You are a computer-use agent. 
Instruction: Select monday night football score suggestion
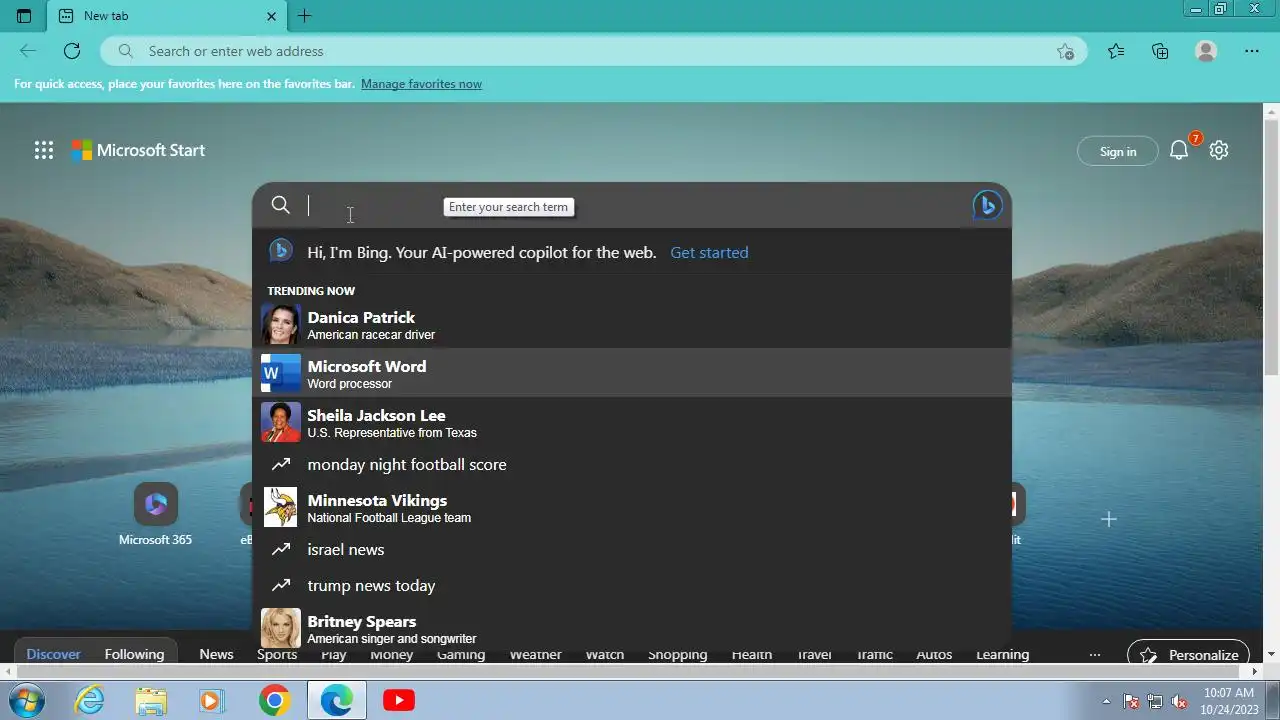click(632, 464)
